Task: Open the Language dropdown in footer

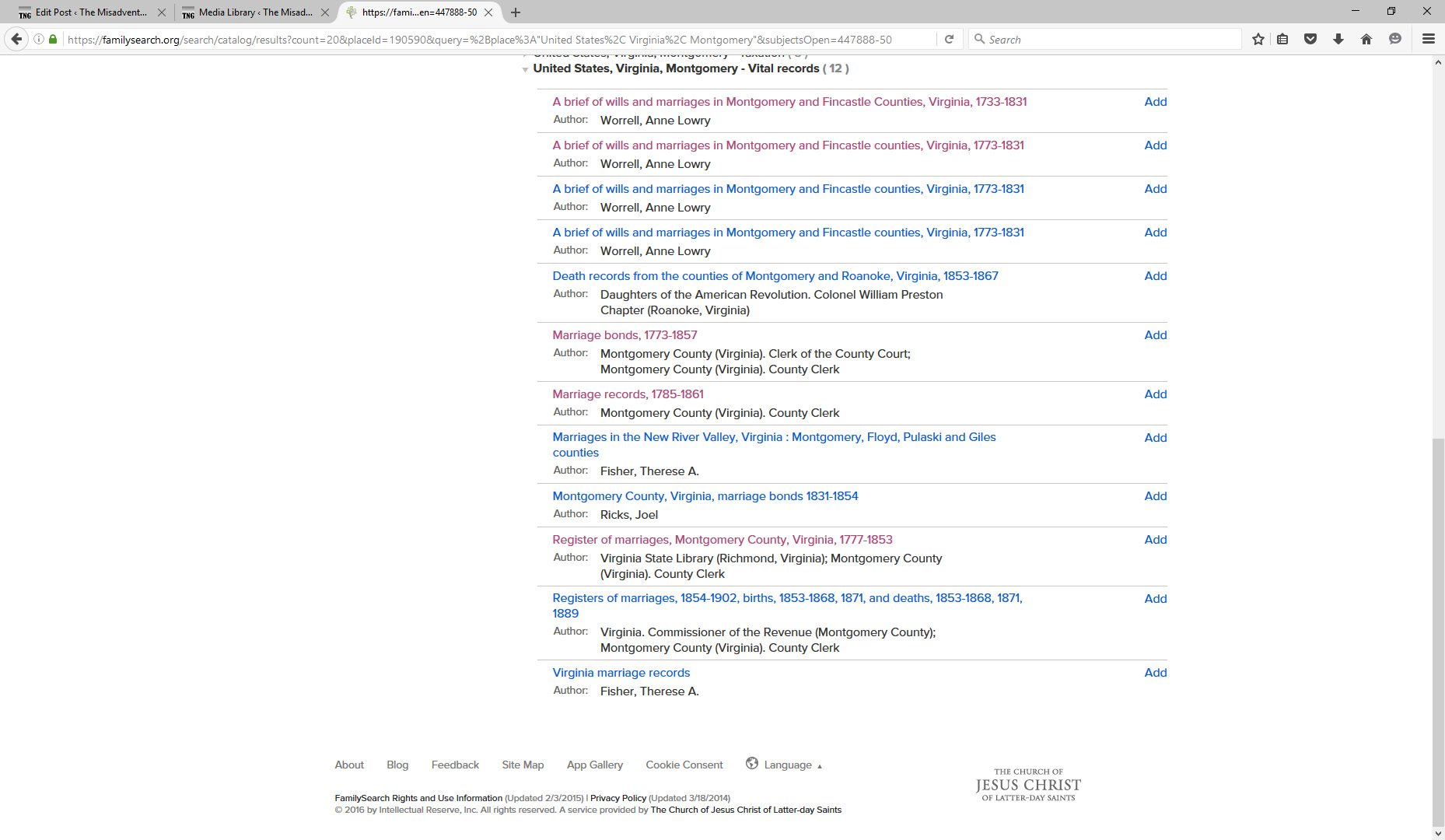Action: tap(787, 765)
